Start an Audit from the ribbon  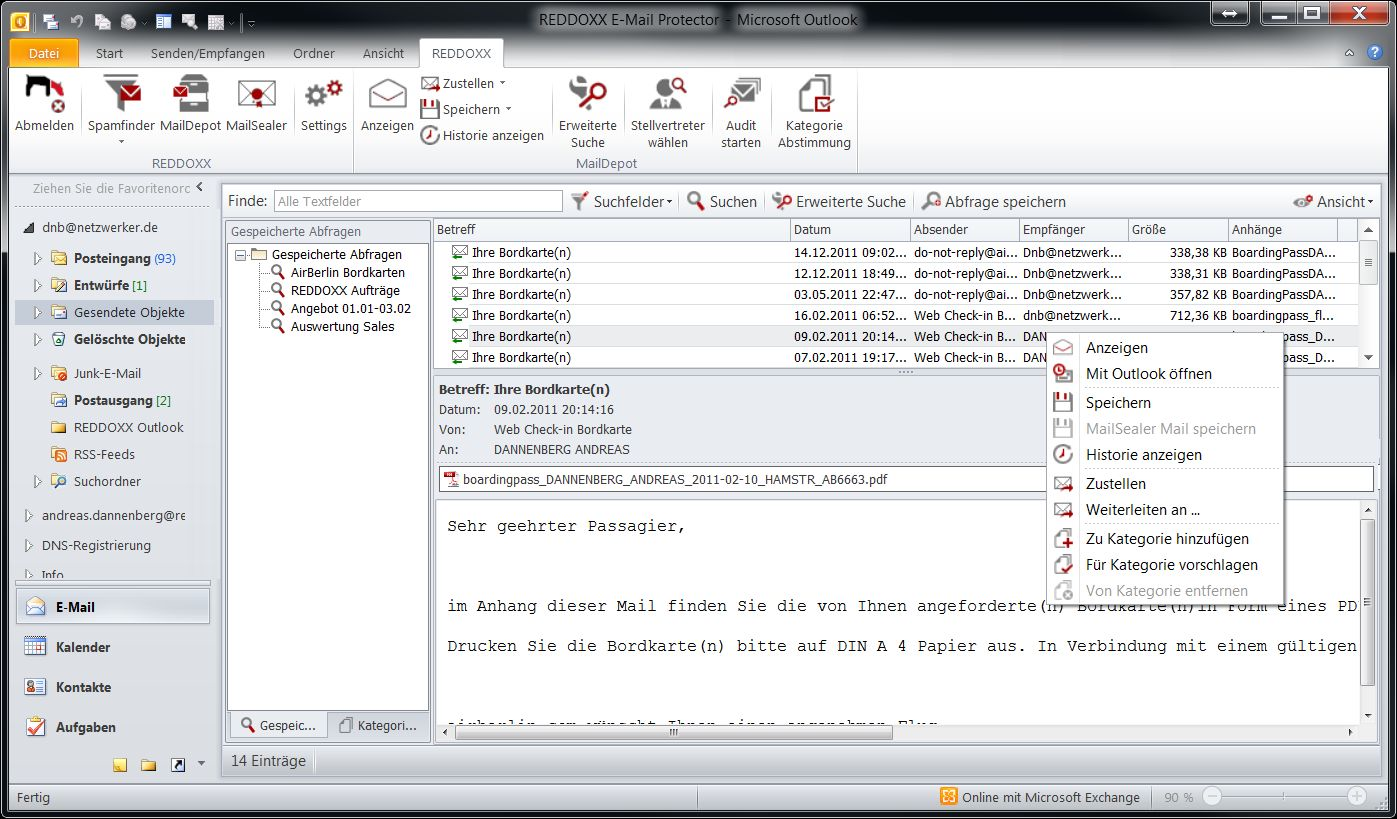coord(741,112)
